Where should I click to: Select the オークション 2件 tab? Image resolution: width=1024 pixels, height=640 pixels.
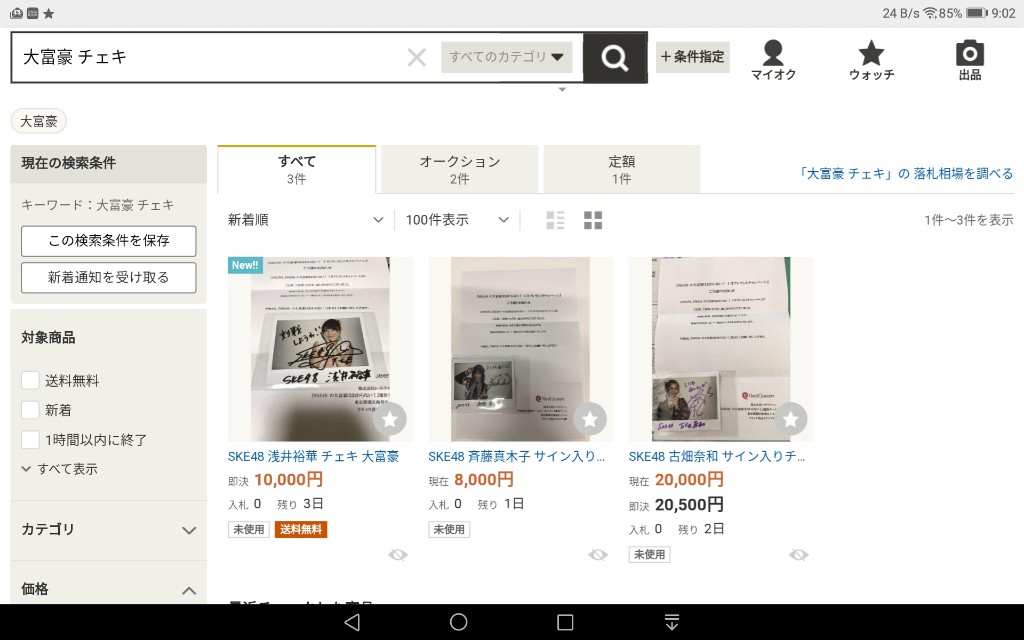(x=459, y=169)
